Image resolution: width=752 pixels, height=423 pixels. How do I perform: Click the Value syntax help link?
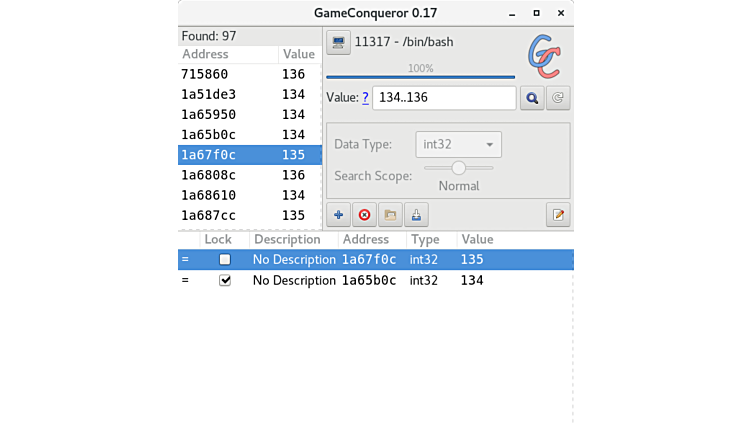coord(365,98)
